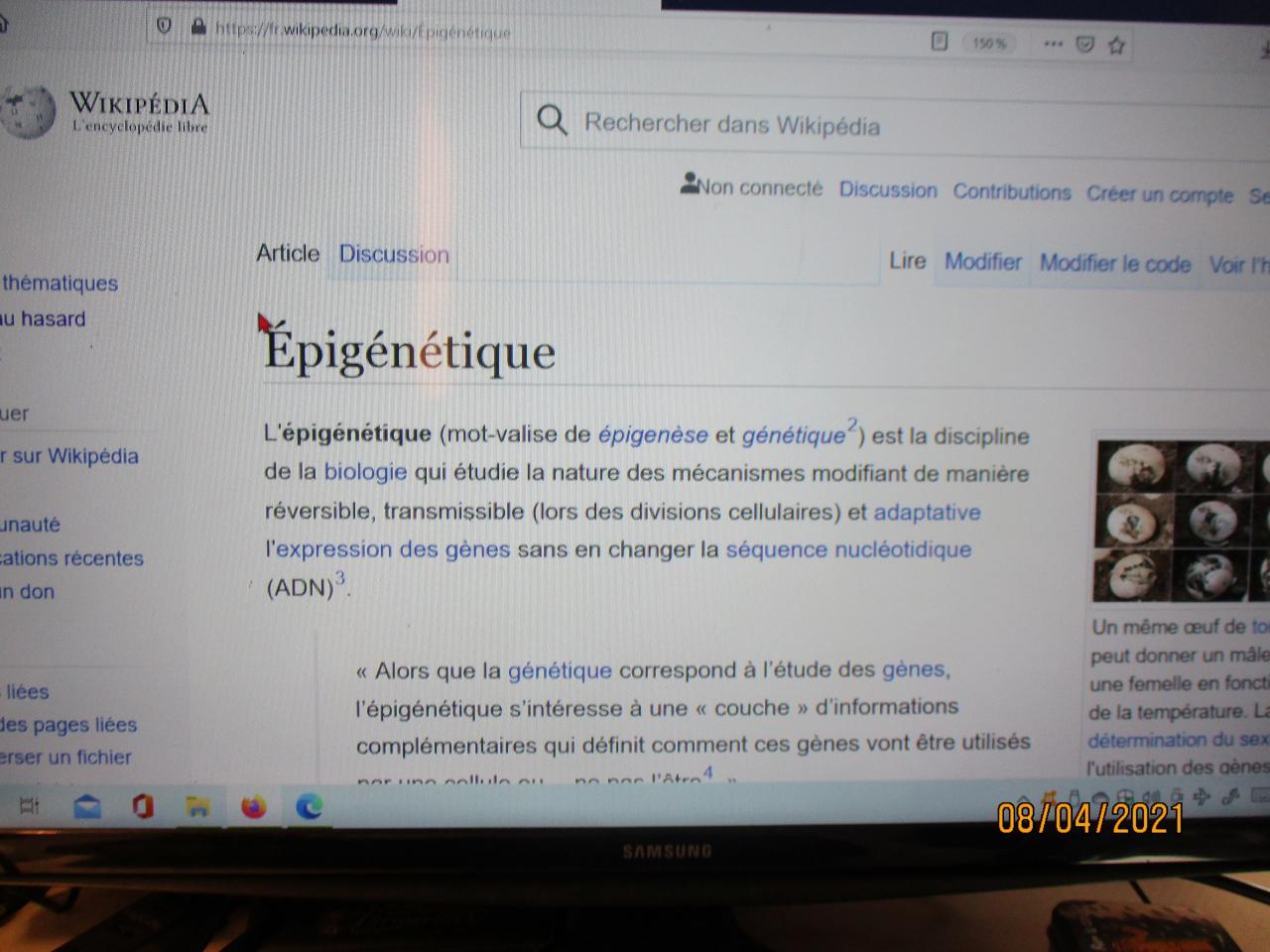Launch Microsoft Office from the taskbar
Image resolution: width=1270 pixels, height=952 pixels.
(x=143, y=807)
